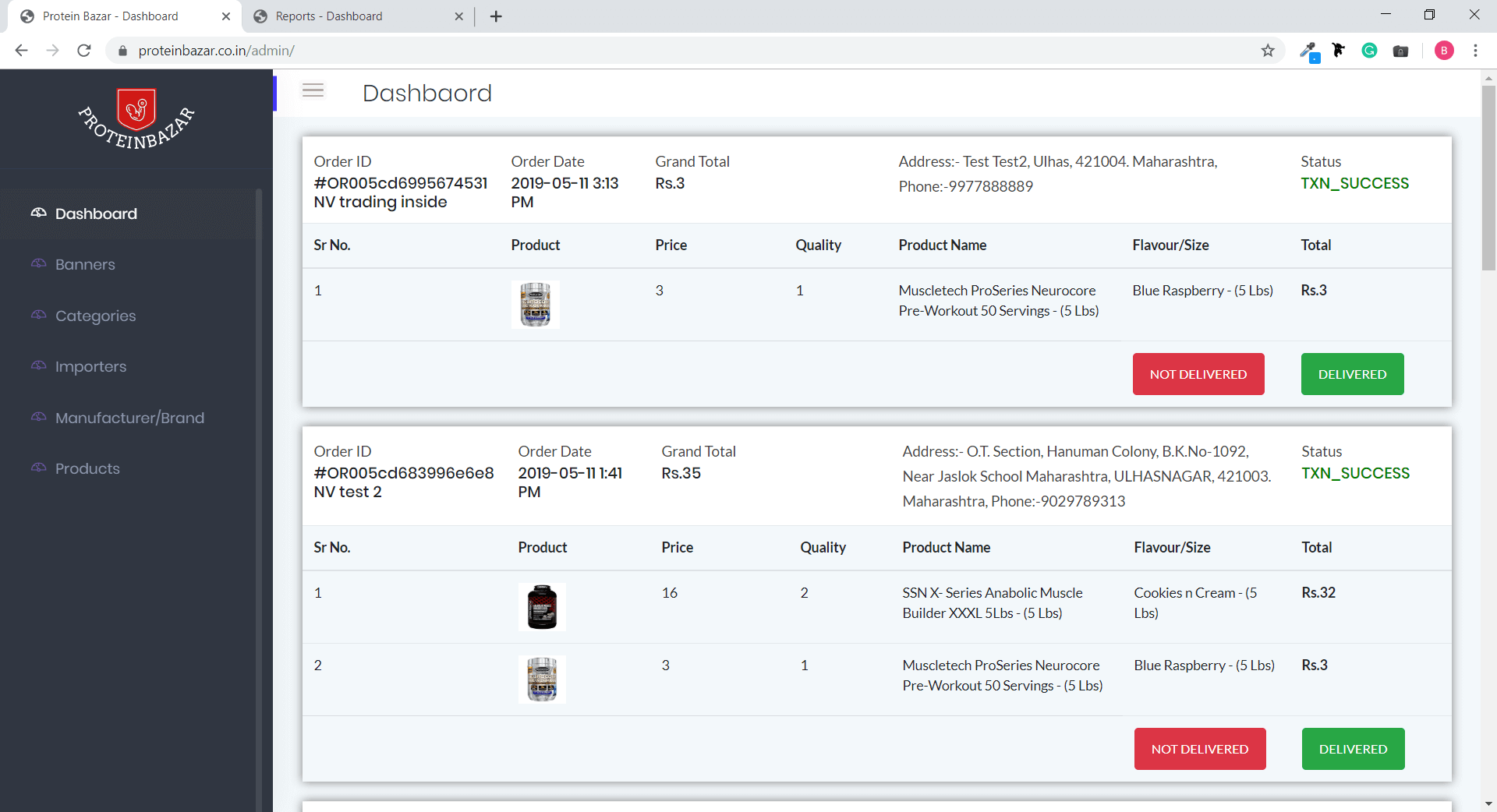Screen dimensions: 1497x812
Task: Open Products in the sidebar
Action: 87,468
